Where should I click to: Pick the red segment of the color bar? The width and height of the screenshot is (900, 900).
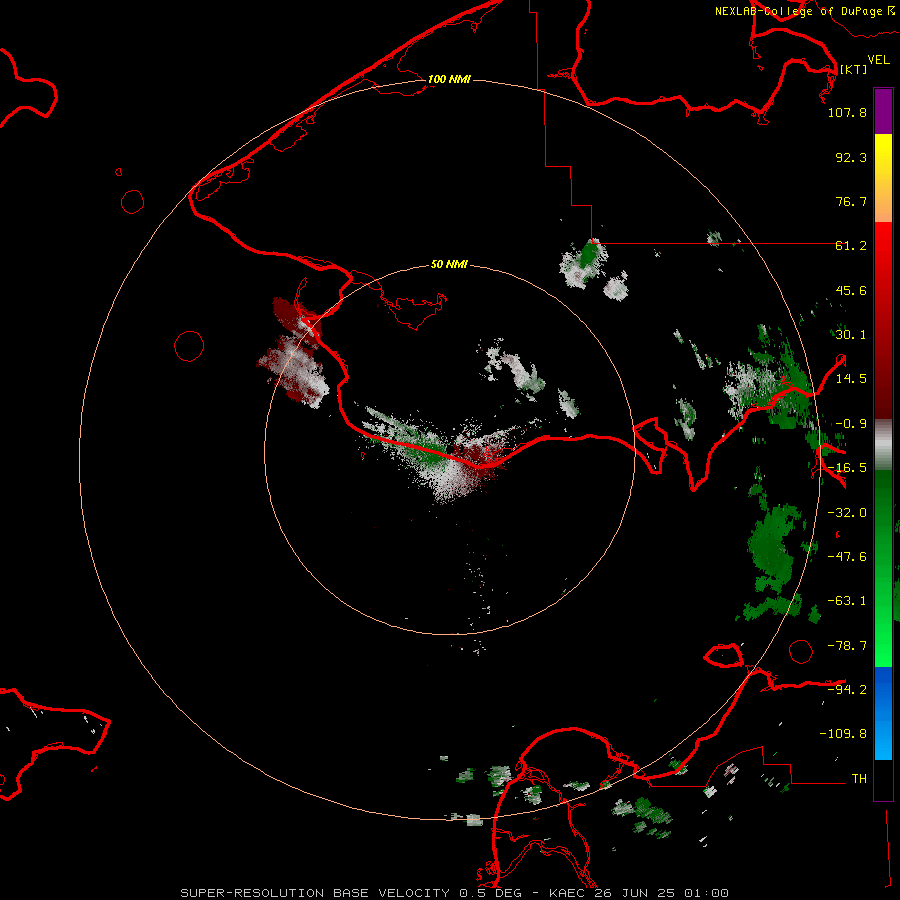click(x=883, y=320)
